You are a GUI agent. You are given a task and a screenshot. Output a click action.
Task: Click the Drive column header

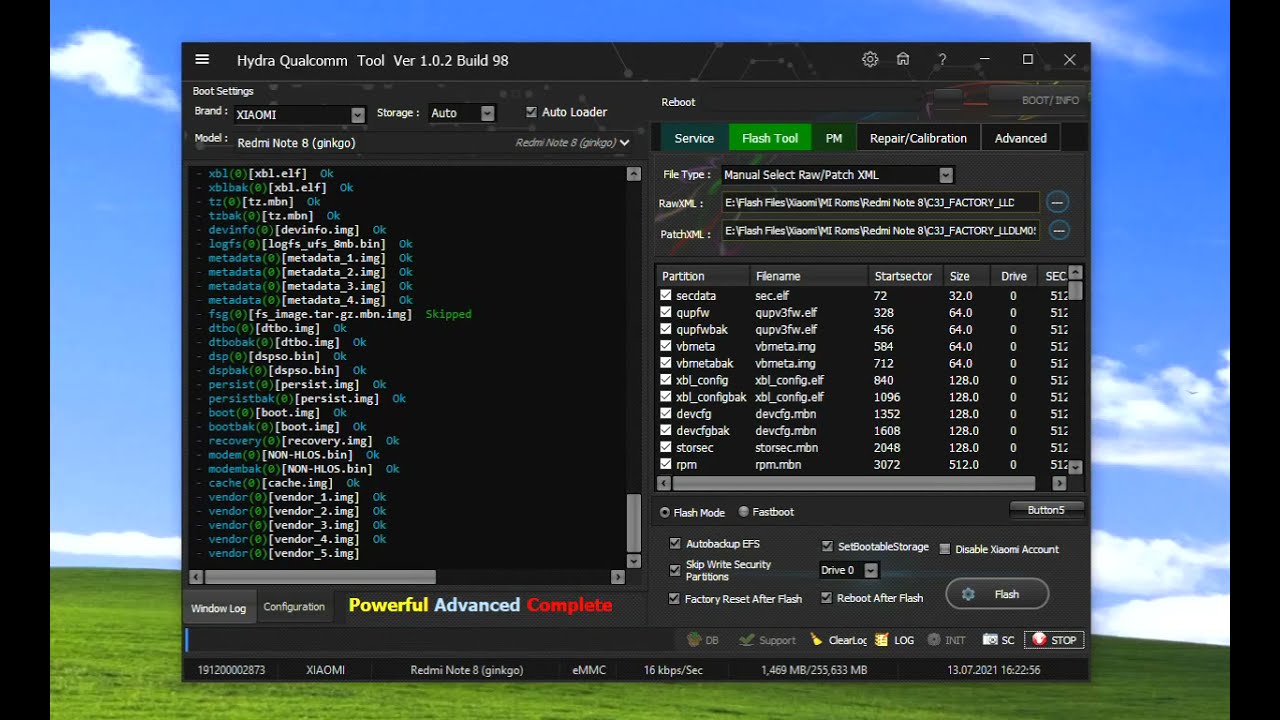(1014, 276)
